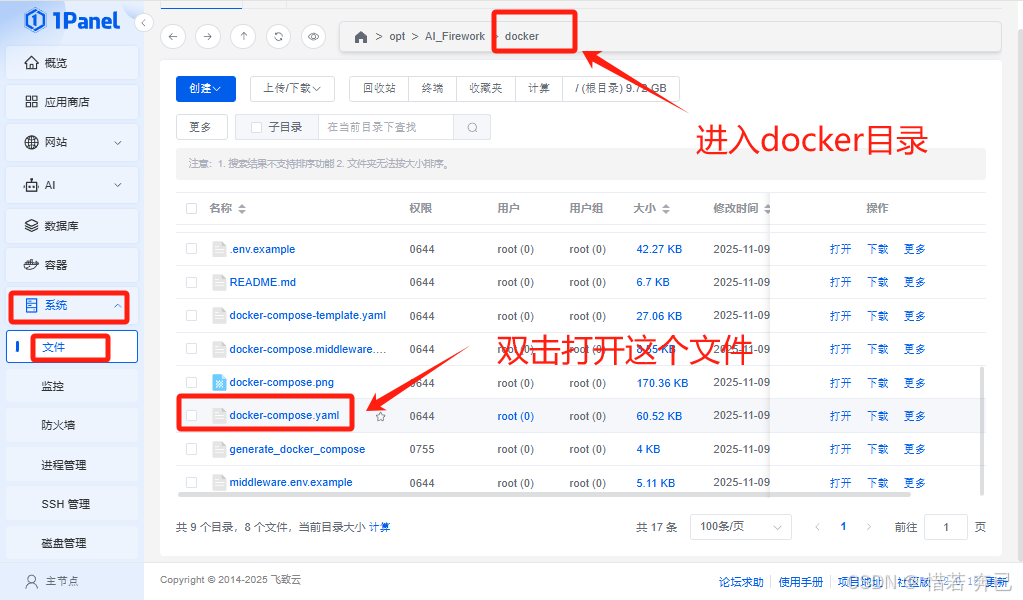Sort by modified time using sort arrows
Viewport: 1023px width, 600px height.
[767, 209]
